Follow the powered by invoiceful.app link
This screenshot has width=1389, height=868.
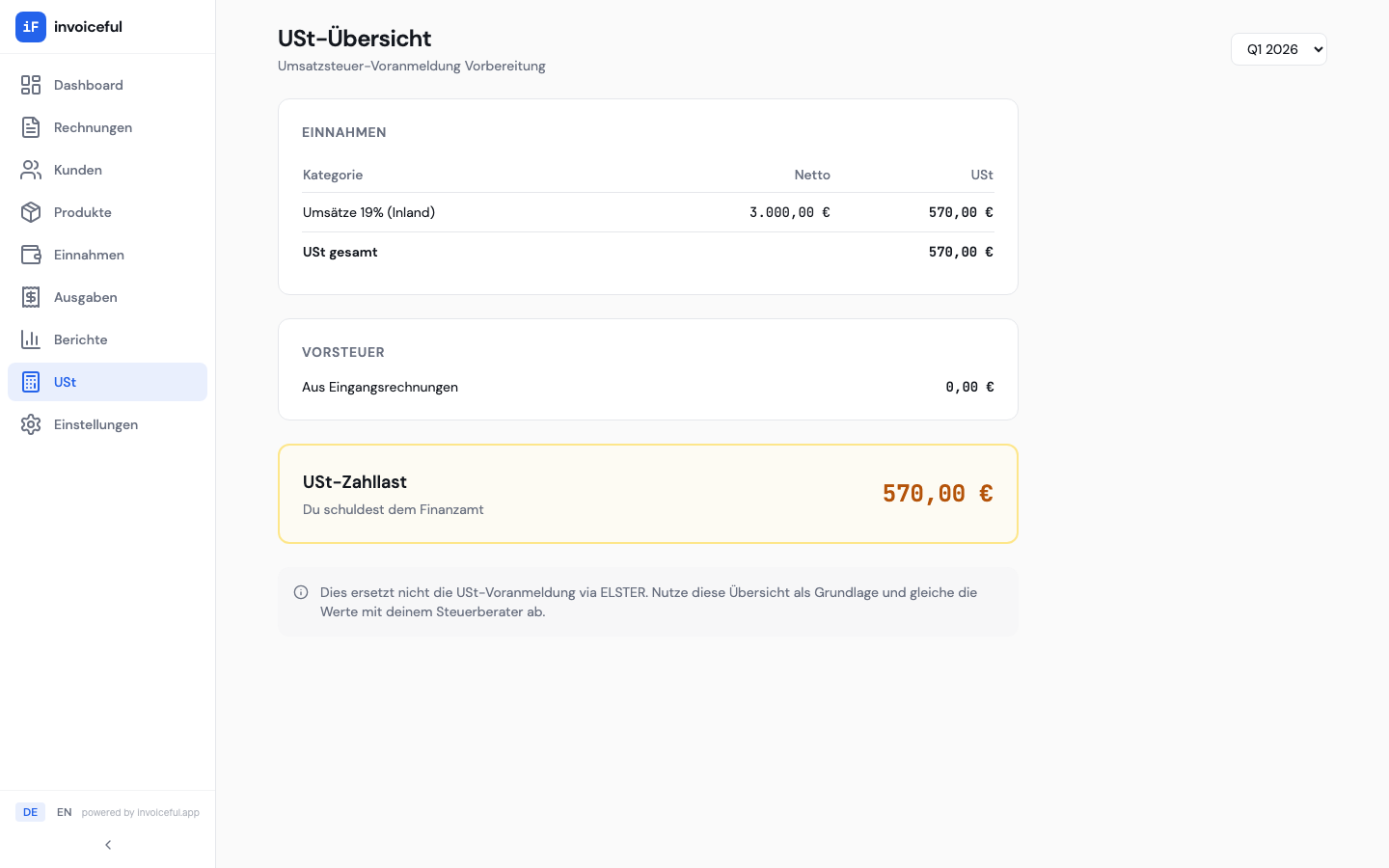[x=141, y=813]
